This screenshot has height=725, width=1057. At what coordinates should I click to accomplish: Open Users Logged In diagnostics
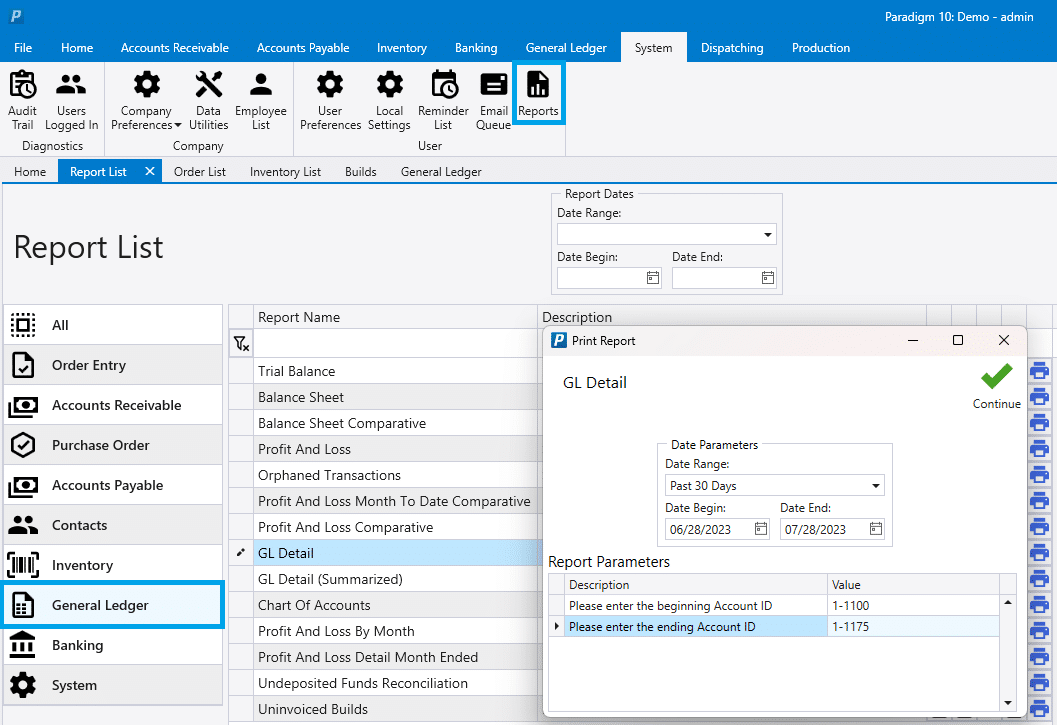point(71,100)
